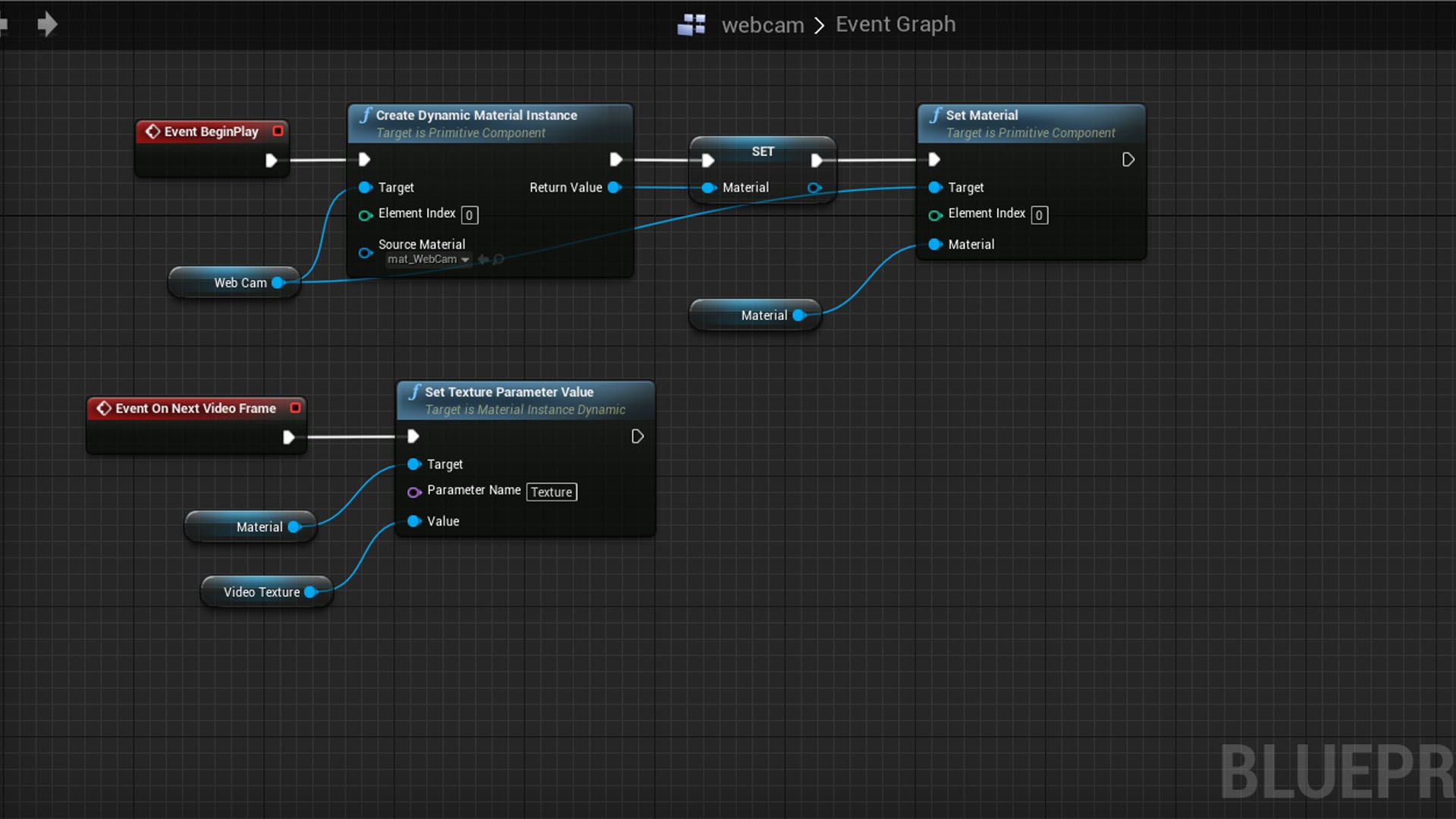Image resolution: width=1456 pixels, height=819 pixels.
Task: Click Return Value output pin
Action: (614, 187)
